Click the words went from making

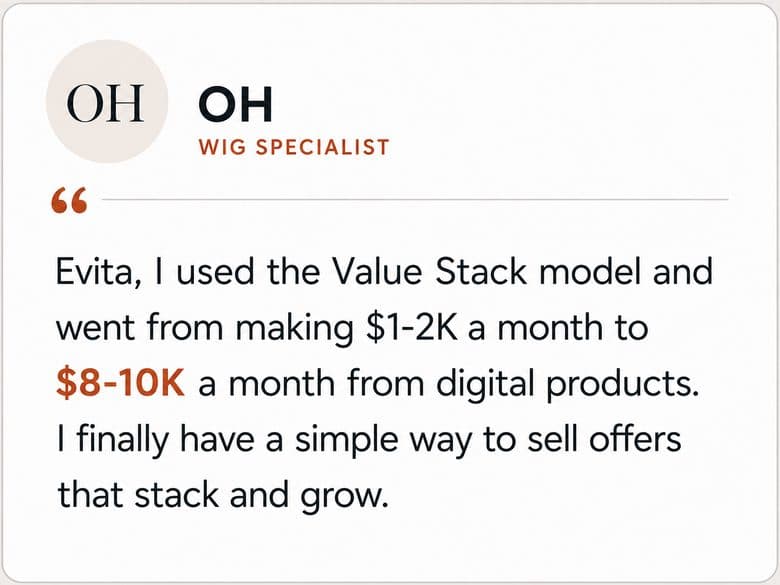click(204, 329)
